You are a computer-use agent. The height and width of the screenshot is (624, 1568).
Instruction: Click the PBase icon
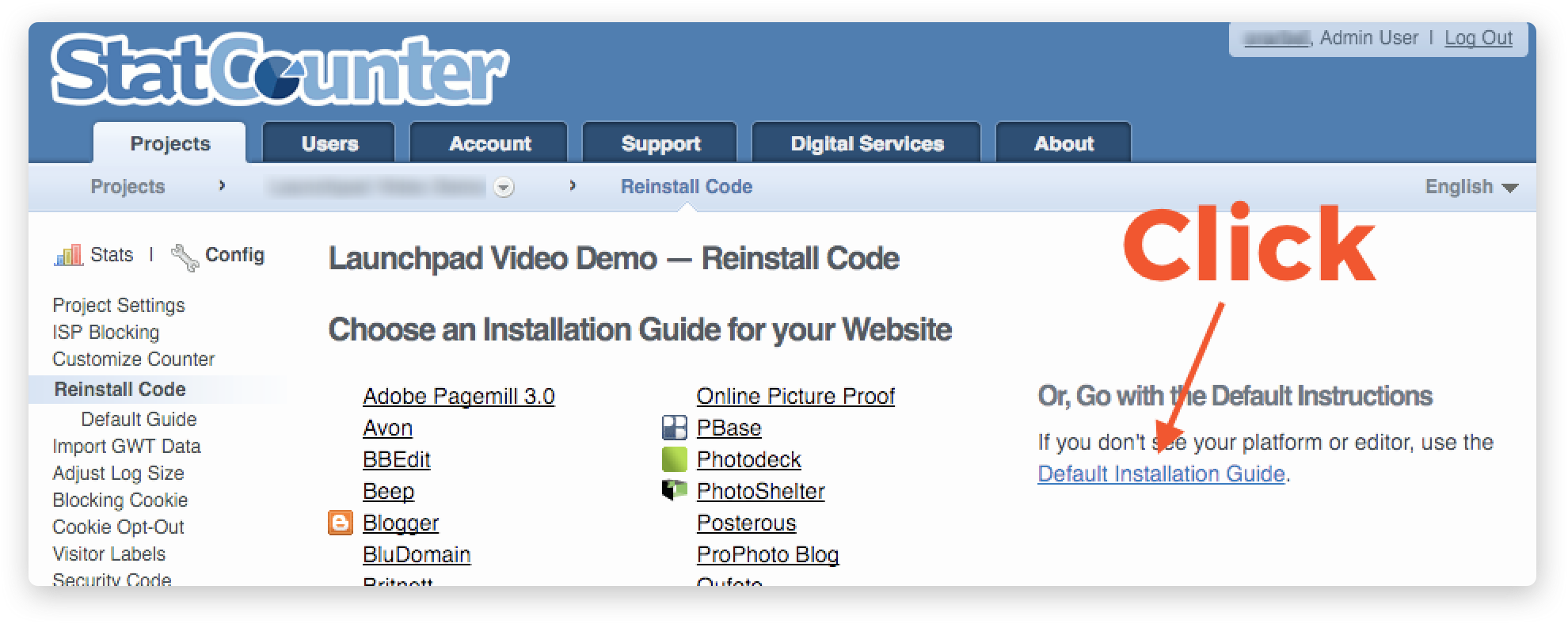coord(674,428)
